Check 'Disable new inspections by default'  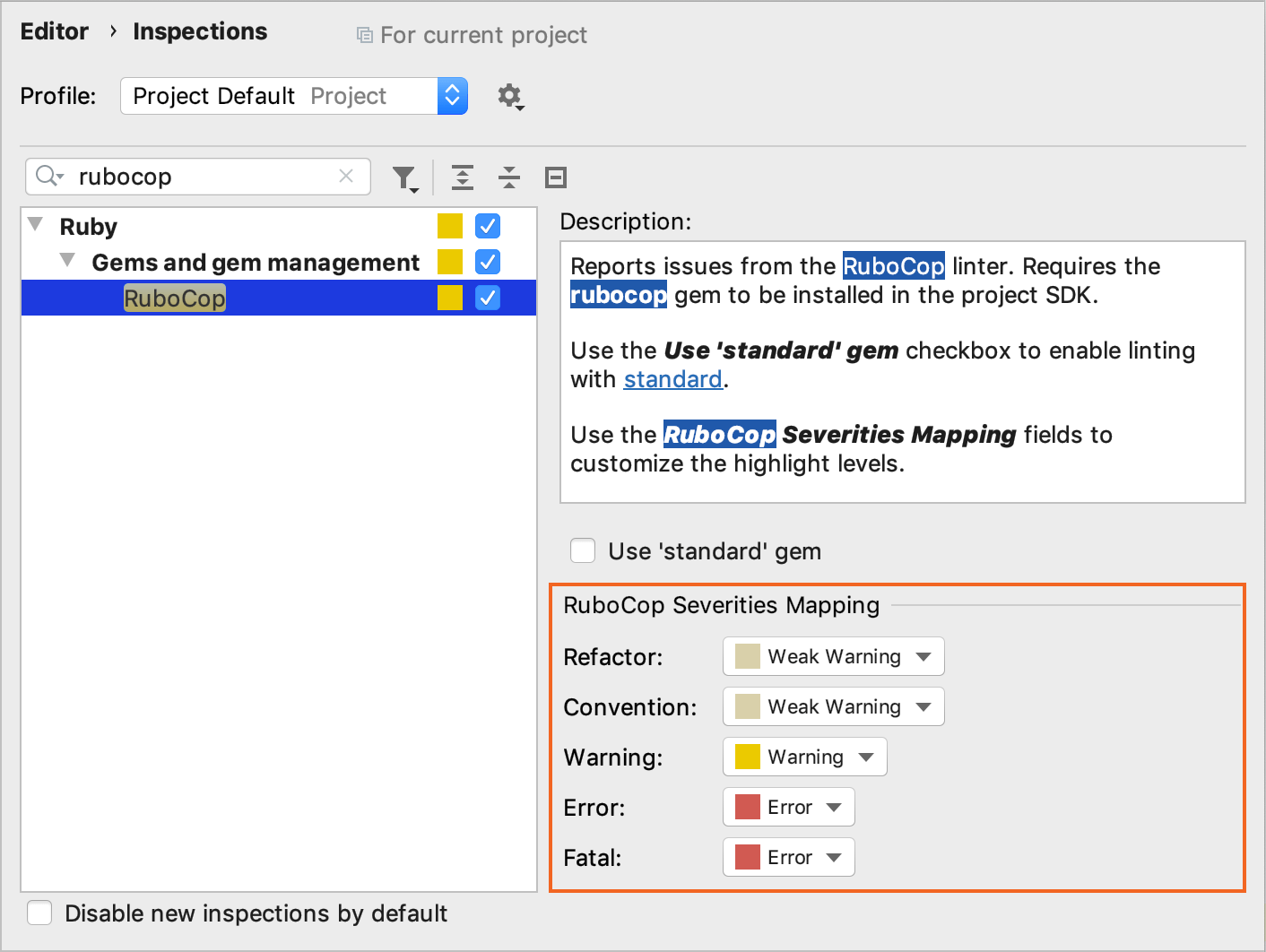pos(39,913)
